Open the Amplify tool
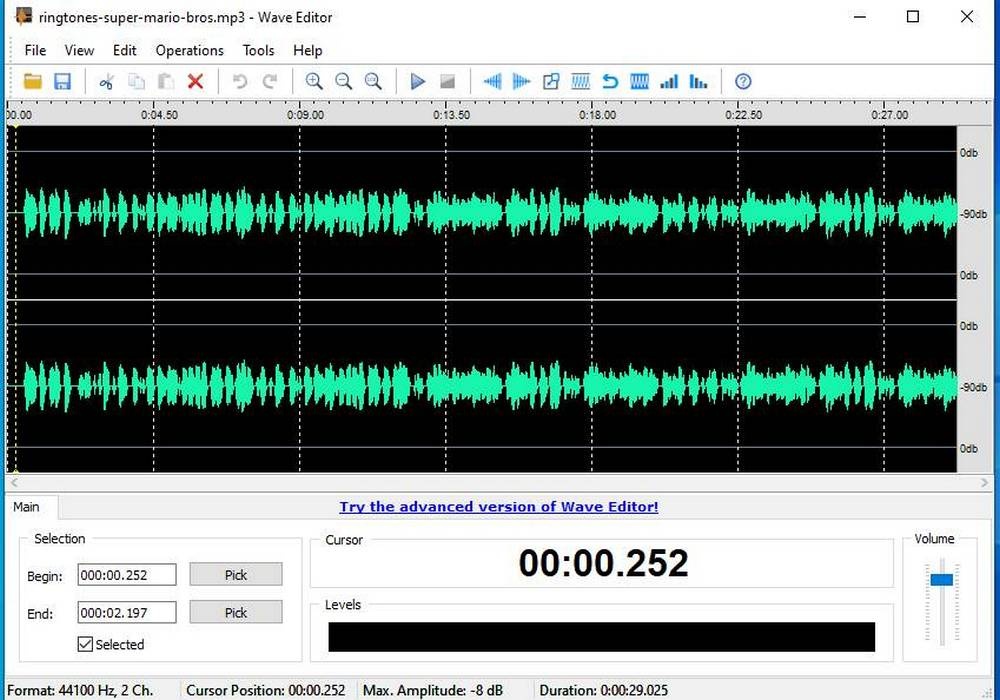This screenshot has height=700, width=1000. (x=668, y=81)
